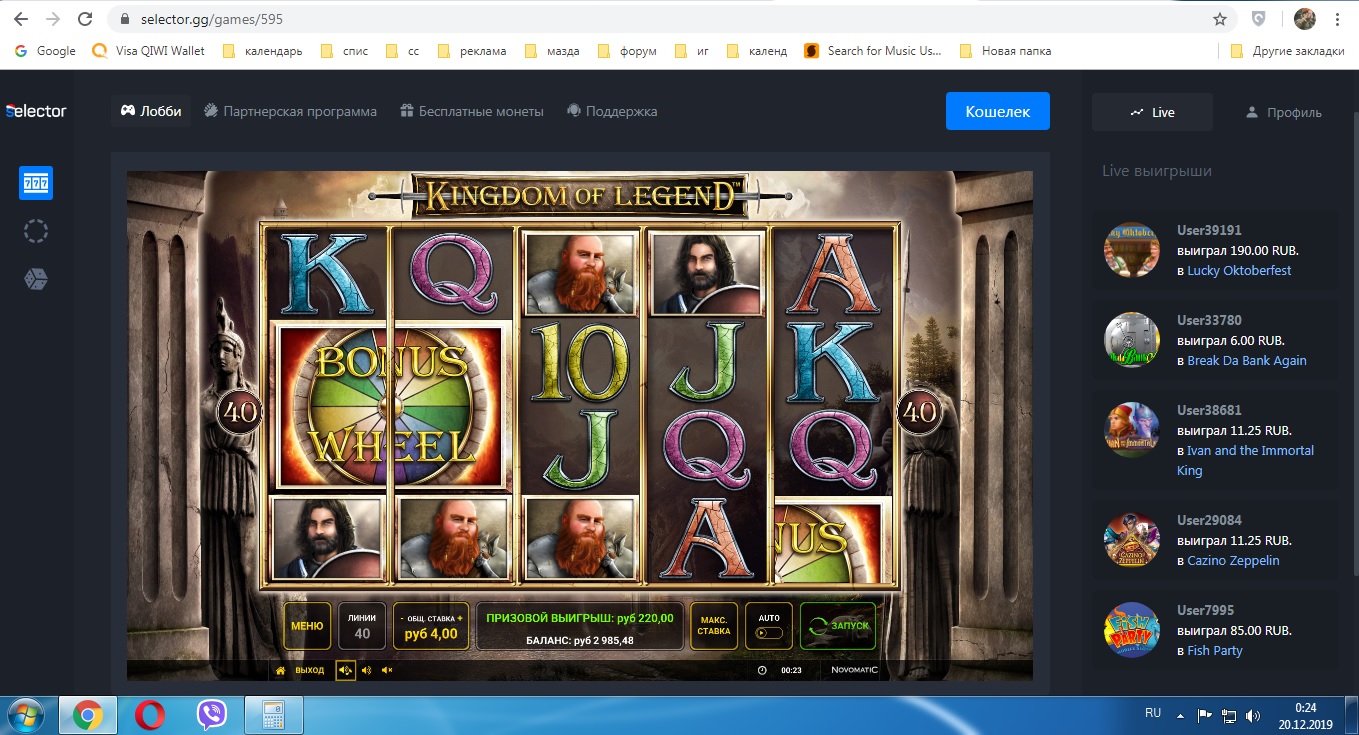Open the Cazino Zeppelin link
Viewport: 1359px width, 735px height.
point(1233,560)
